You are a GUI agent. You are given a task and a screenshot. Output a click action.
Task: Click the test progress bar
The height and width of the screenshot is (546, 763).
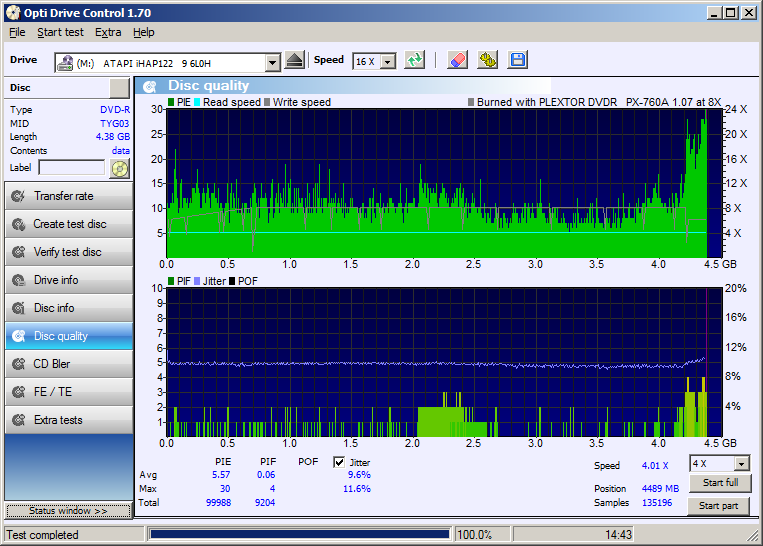point(299,534)
